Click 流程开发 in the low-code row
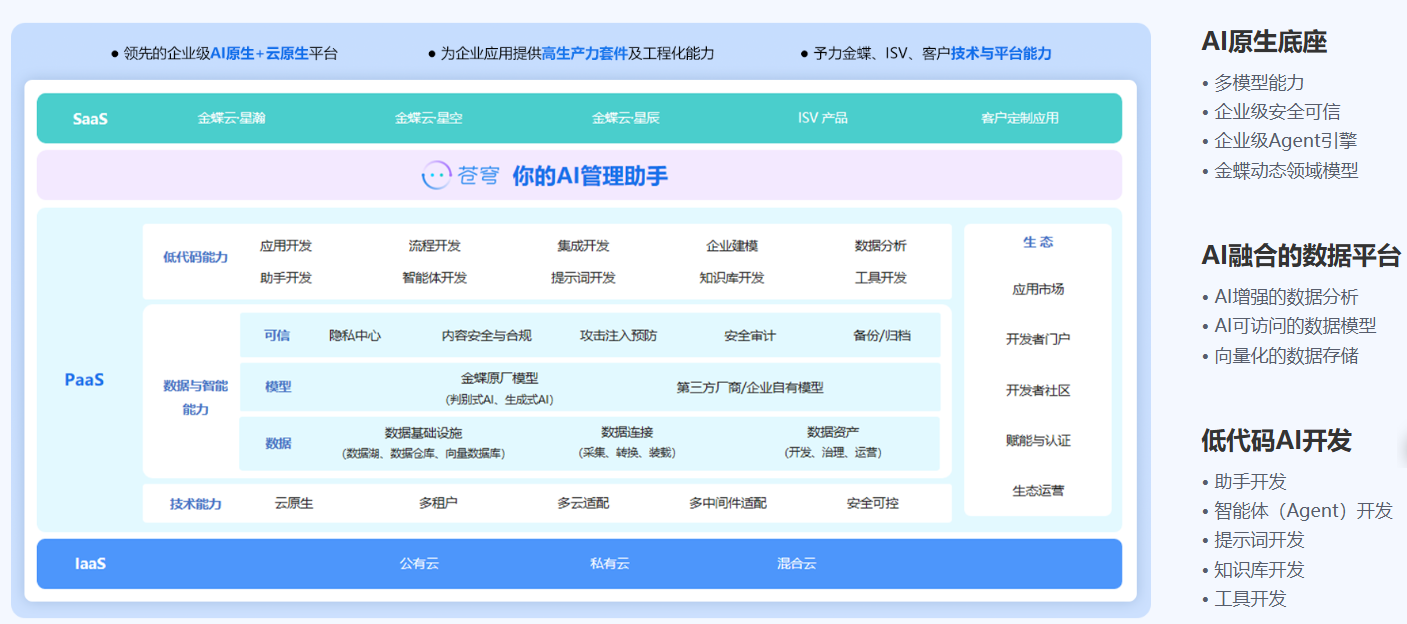The width and height of the screenshot is (1407, 624). coord(435,246)
